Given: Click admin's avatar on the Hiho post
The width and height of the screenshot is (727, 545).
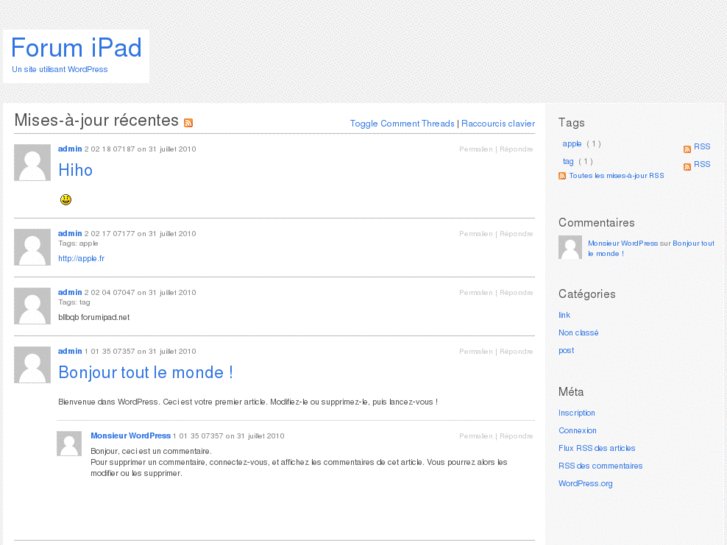Looking at the screenshot, I should click(x=32, y=162).
